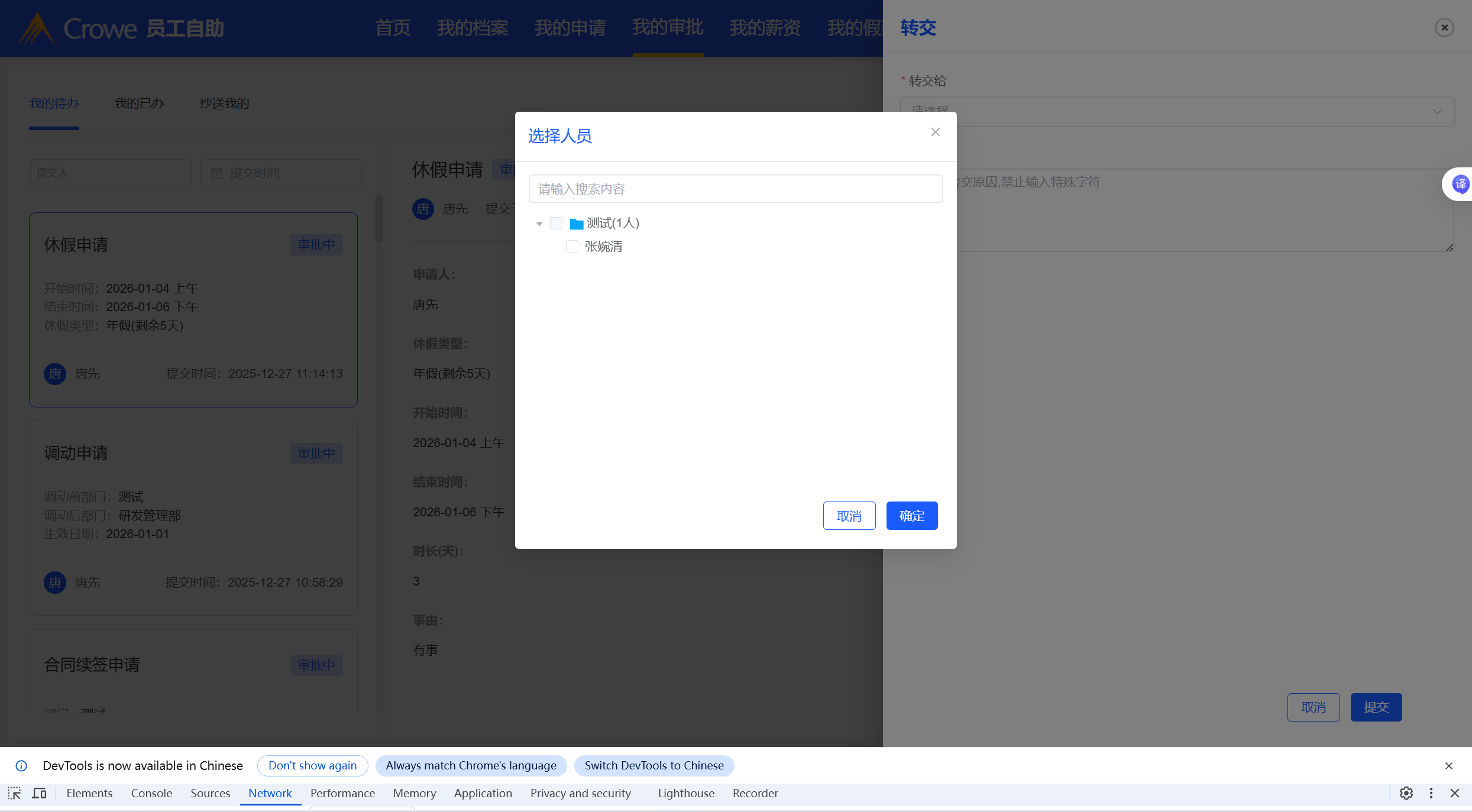
Task: Click 取消 button in person dialog
Action: tap(849, 516)
